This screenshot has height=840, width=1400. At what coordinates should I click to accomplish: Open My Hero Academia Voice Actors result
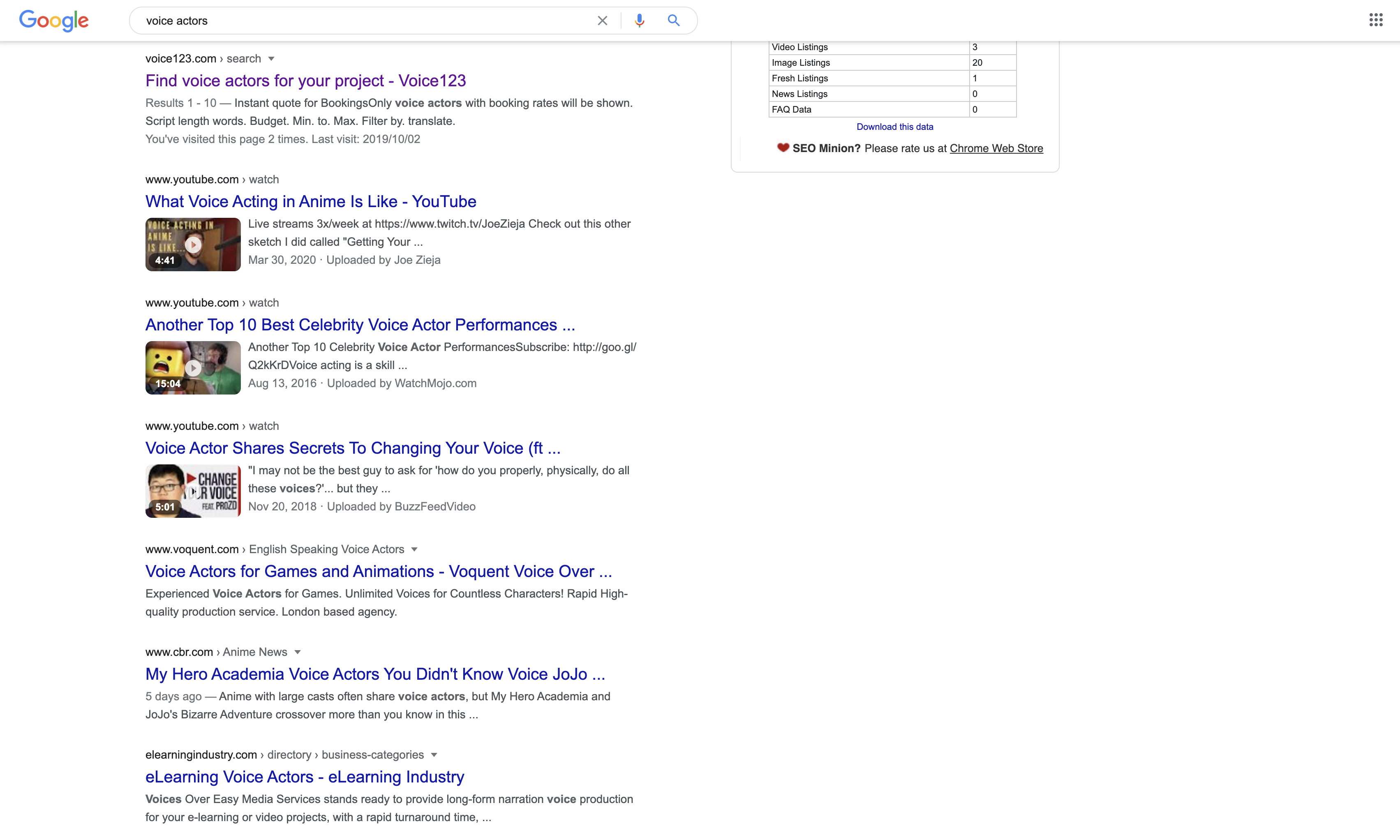tap(375, 674)
